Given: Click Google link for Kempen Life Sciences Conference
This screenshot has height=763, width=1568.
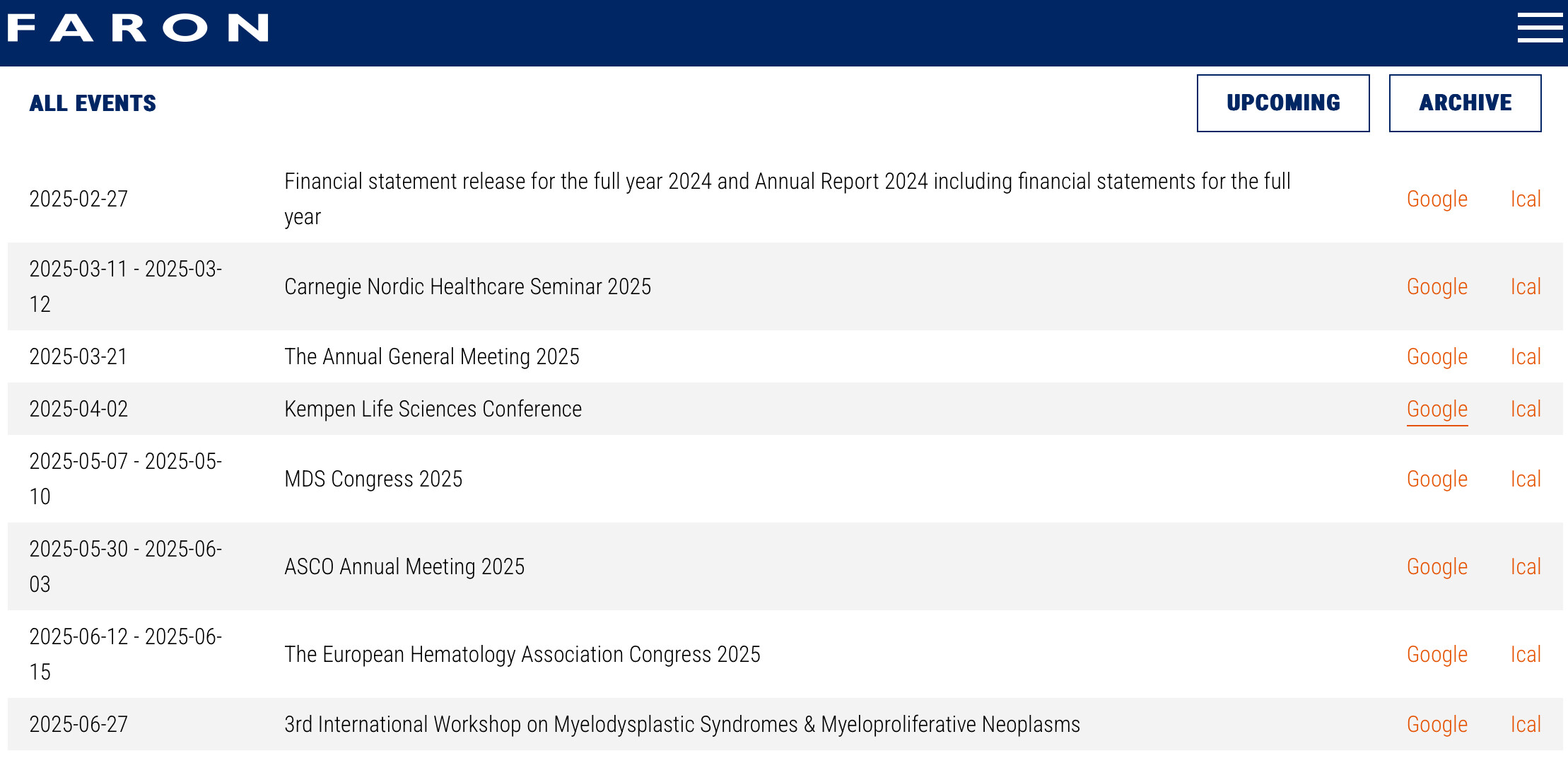Looking at the screenshot, I should tap(1437, 409).
